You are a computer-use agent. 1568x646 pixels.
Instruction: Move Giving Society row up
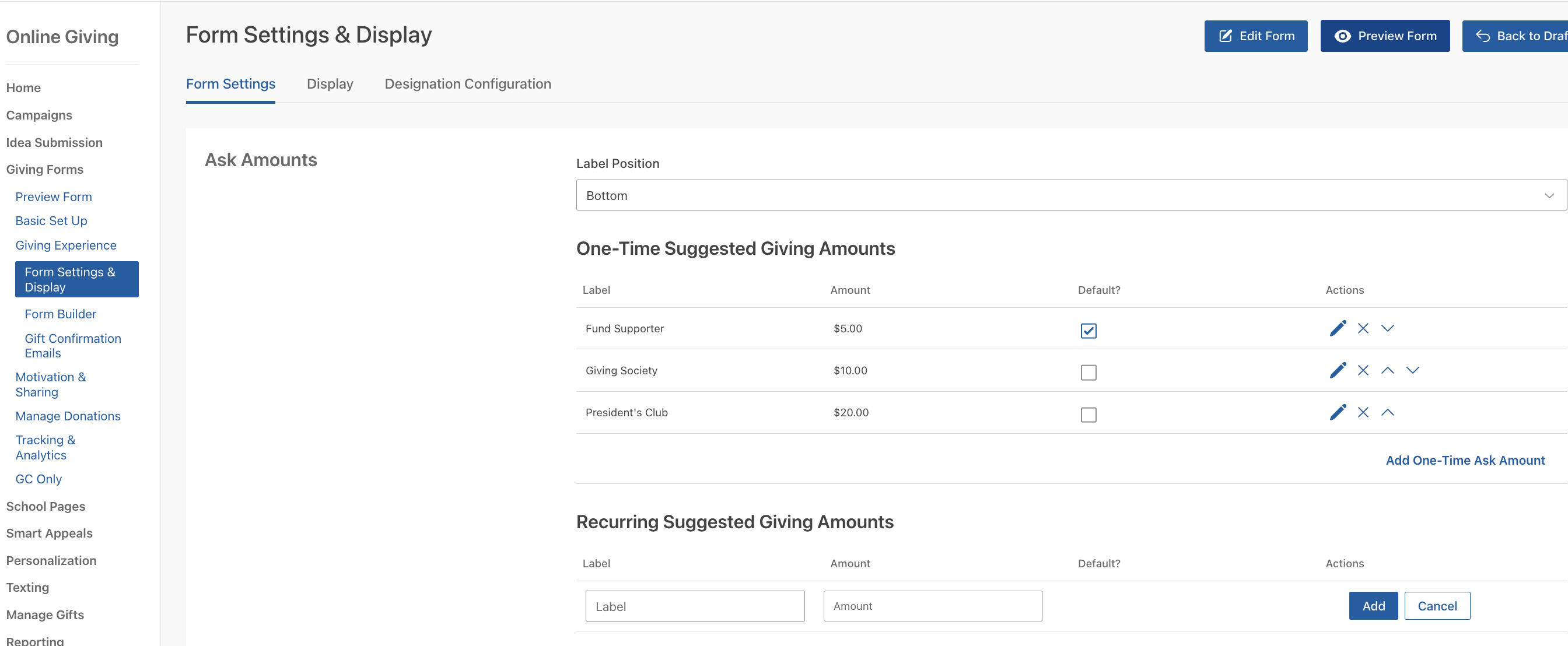point(1387,370)
